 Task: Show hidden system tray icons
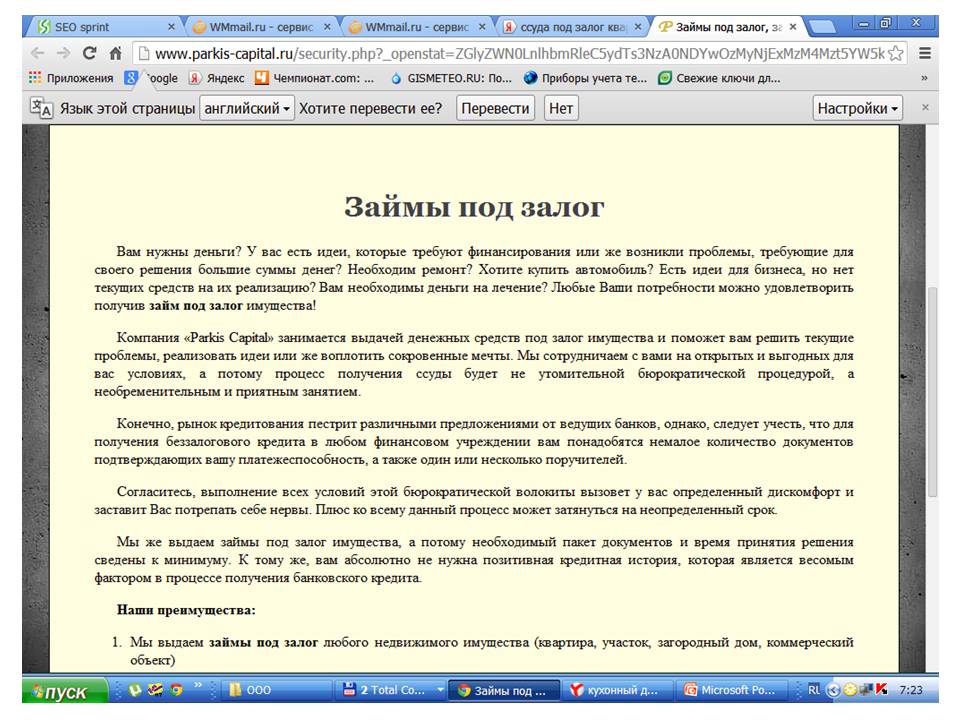coord(832,690)
